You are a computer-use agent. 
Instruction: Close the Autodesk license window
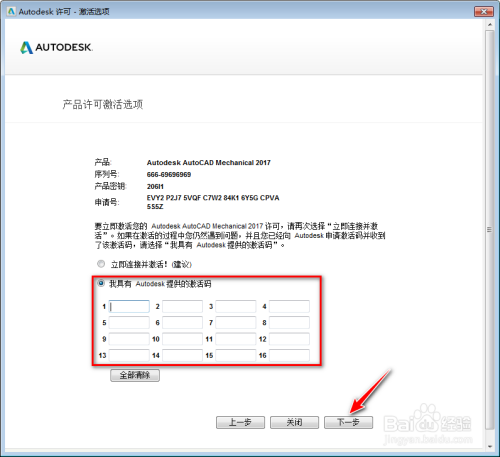pos(484,11)
